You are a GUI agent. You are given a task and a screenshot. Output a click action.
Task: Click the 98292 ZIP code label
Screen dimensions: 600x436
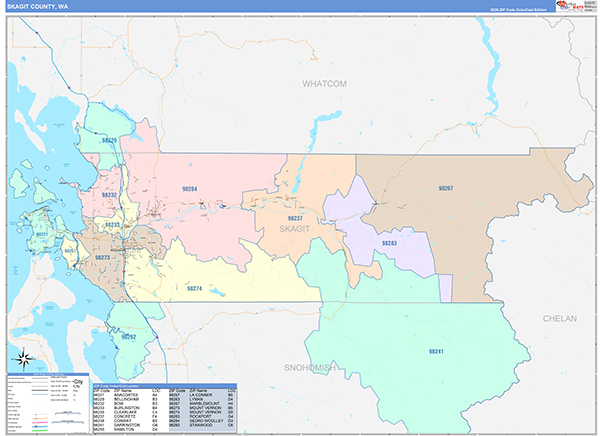pyautogui.click(x=129, y=337)
